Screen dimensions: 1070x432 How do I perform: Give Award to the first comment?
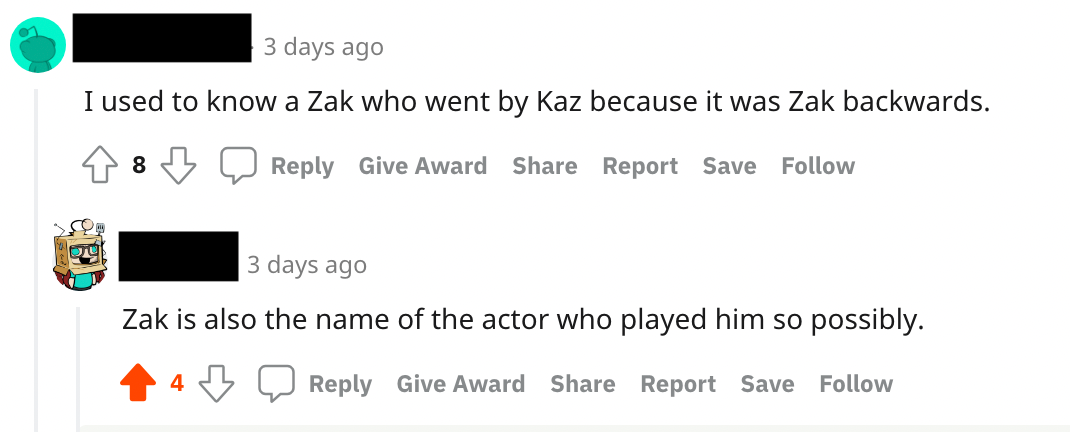422,166
